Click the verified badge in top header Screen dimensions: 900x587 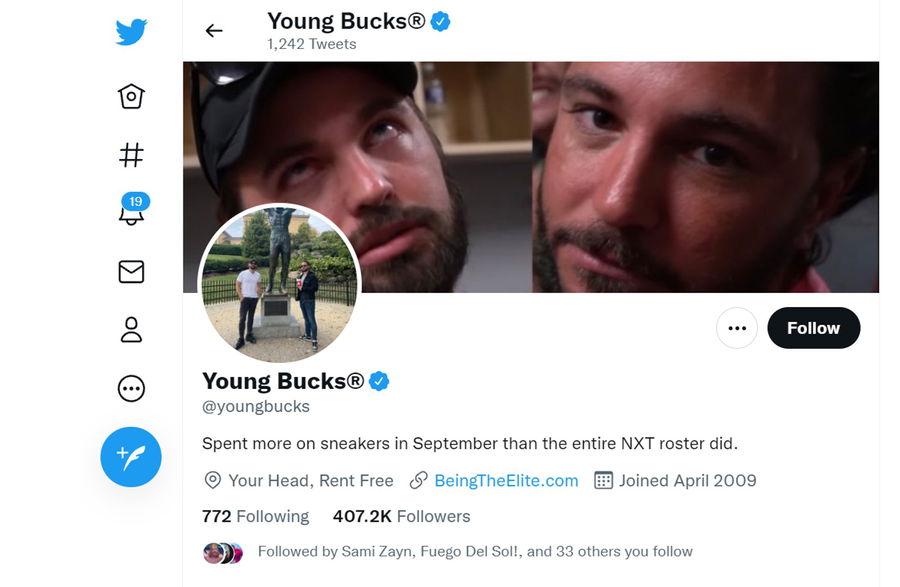click(x=440, y=21)
